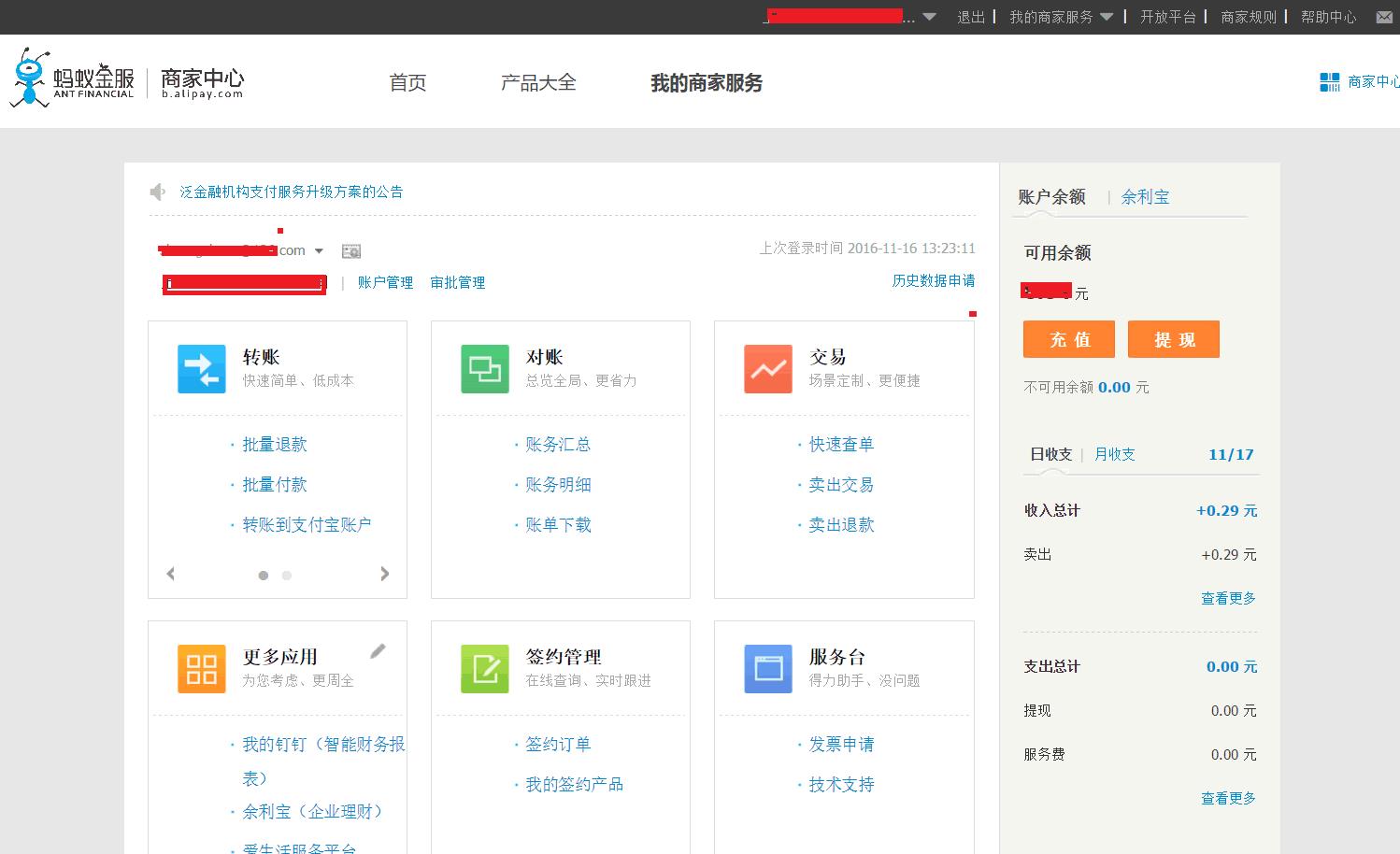Open 技术支持
Viewport: 1400px width, 854px height.
[x=841, y=785]
